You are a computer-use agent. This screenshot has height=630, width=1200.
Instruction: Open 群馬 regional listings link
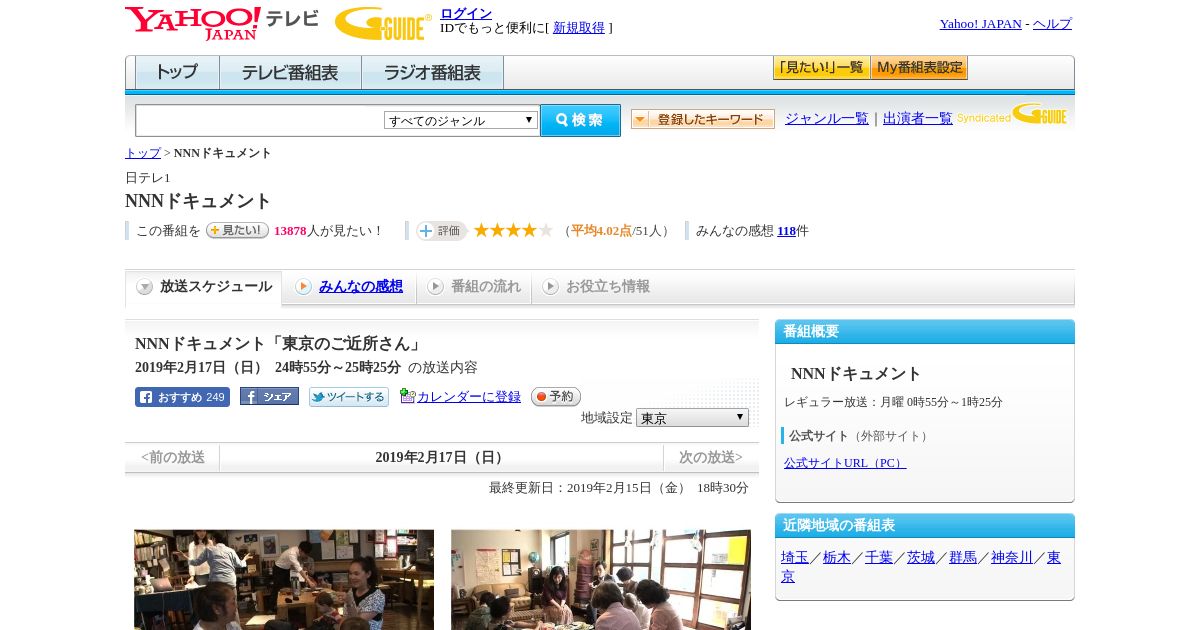(963, 558)
